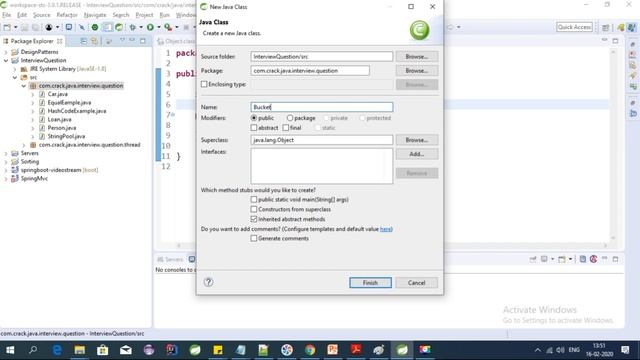640x360 pixels.
Task: Click the Debug bug icon in the toolbar
Action: pos(132,27)
